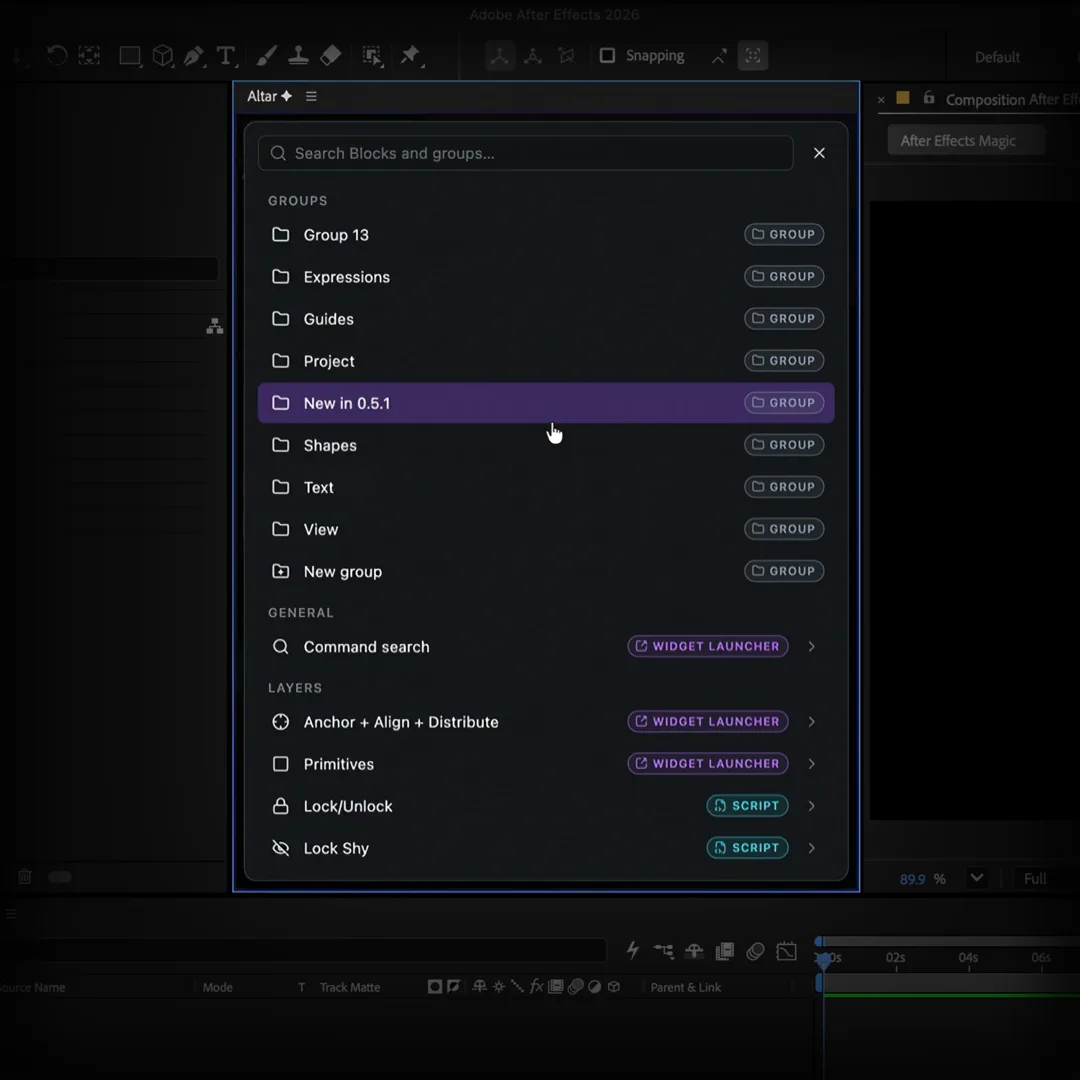Viewport: 1080px width, 1080px height.
Task: Select the Pen tool
Action: click(194, 56)
